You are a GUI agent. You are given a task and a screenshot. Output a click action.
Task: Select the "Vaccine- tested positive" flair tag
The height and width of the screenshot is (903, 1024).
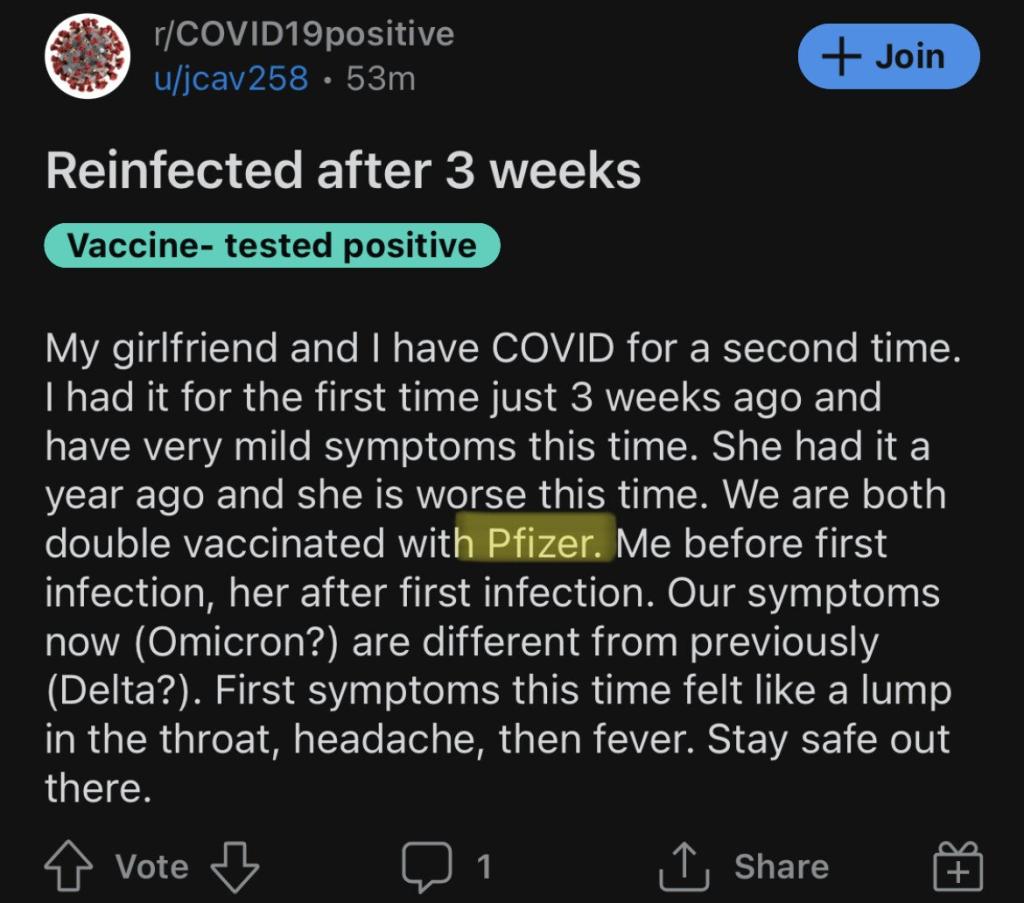point(271,245)
